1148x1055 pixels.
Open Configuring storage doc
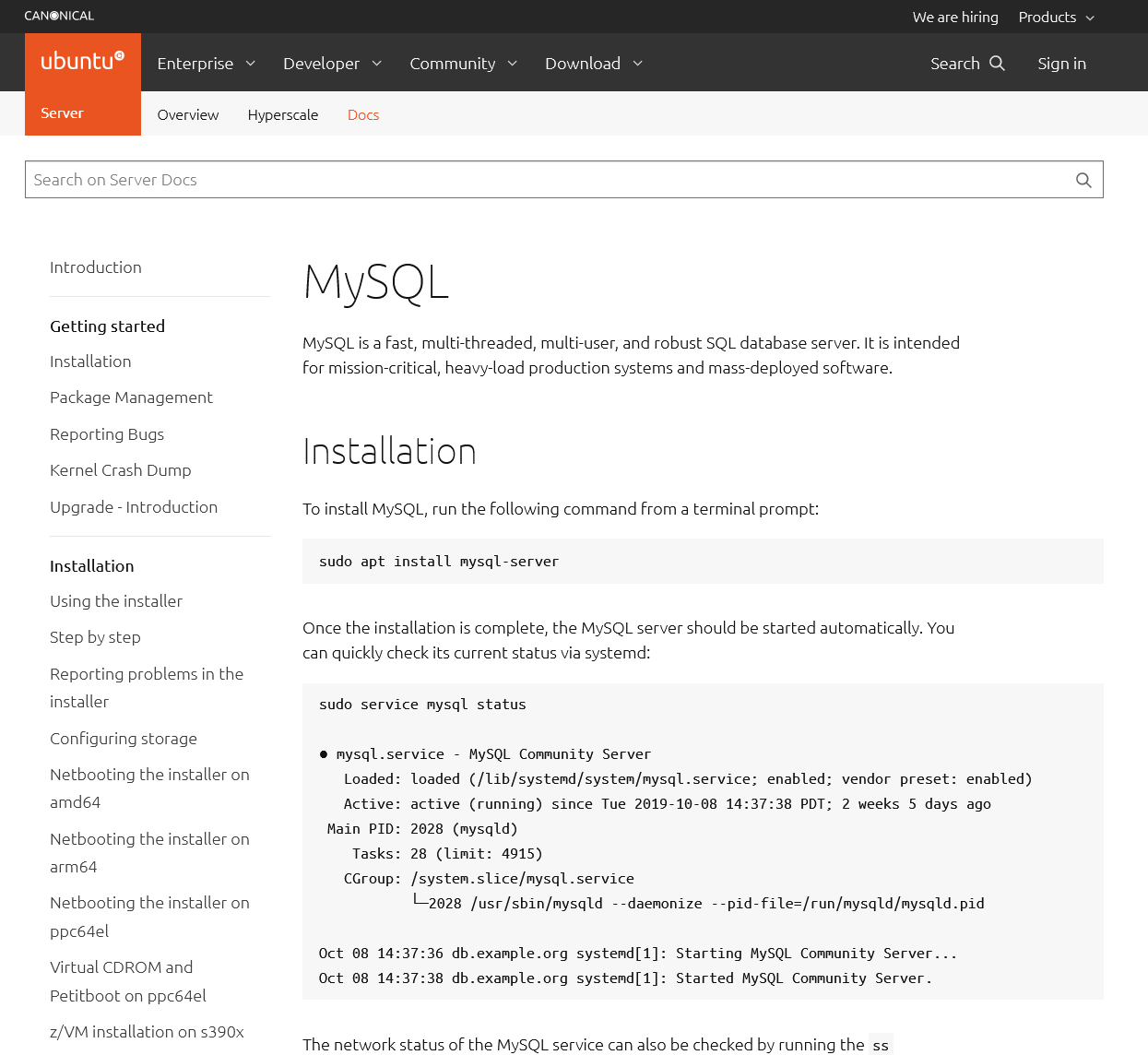(124, 739)
